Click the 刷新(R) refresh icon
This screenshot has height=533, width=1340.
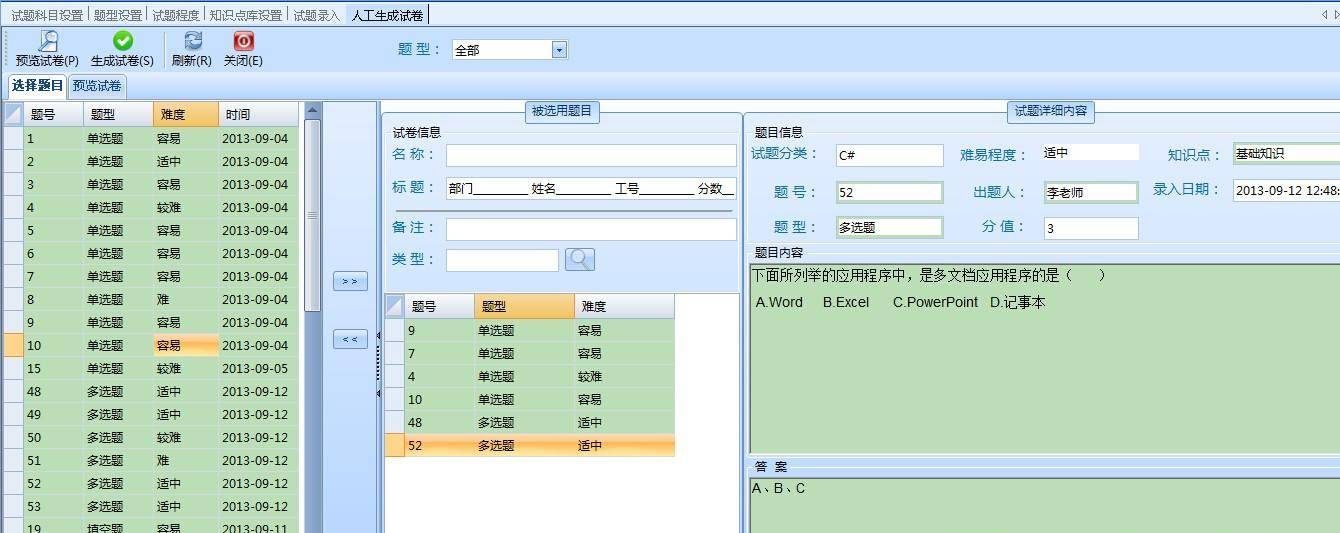193,41
